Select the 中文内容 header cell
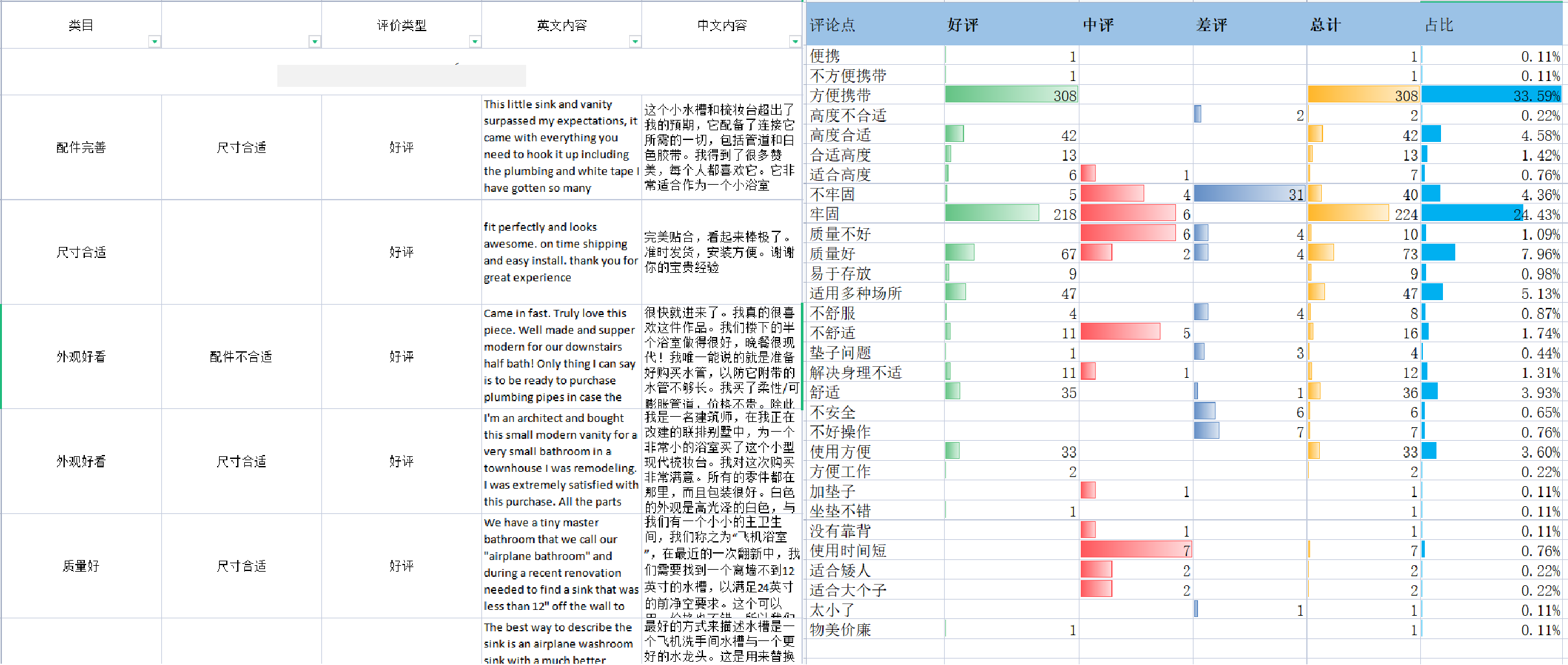Viewport: 1568px width, 665px height. click(722, 25)
